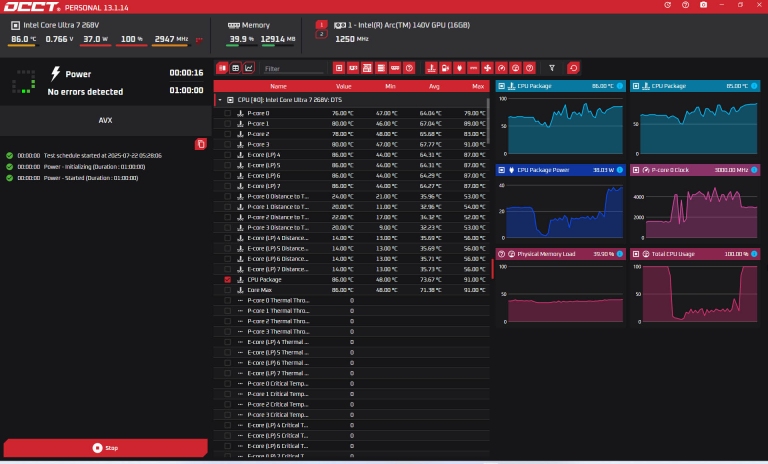Check the E-core (LP) 4 temperature checkbox
The image size is (768, 464).
pyautogui.click(x=227, y=155)
